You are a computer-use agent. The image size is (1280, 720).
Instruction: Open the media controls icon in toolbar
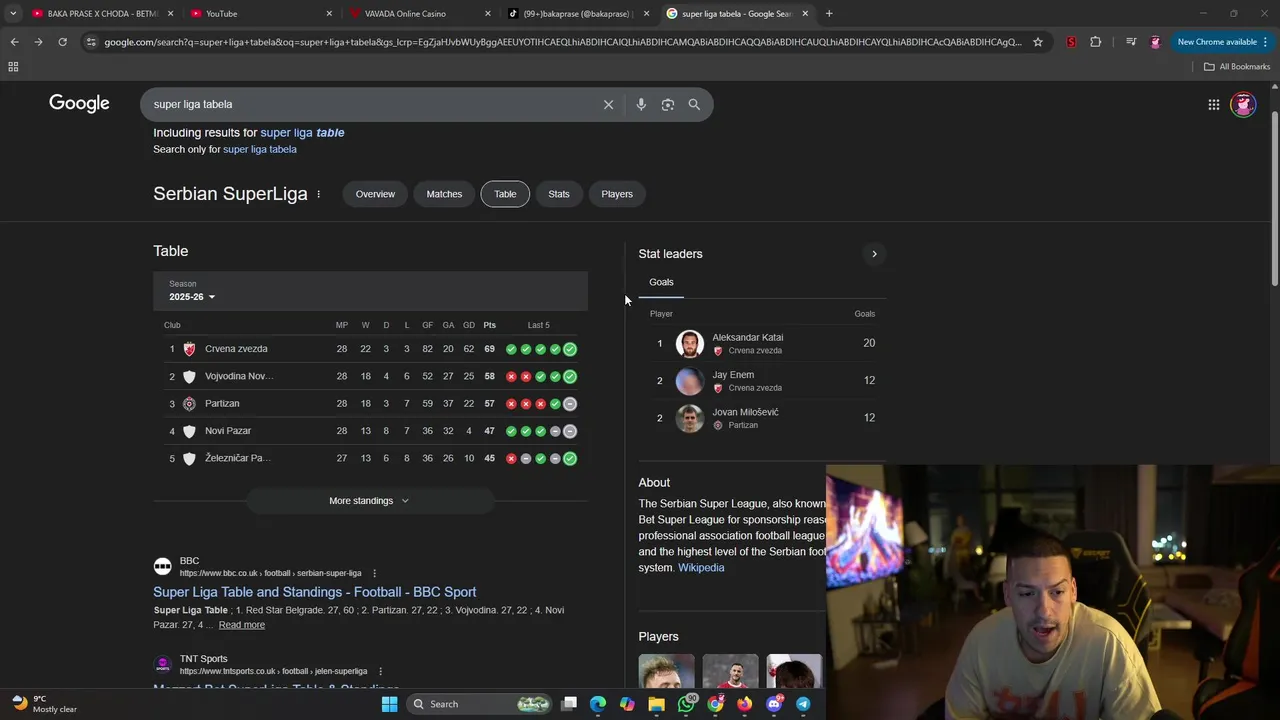[1131, 42]
